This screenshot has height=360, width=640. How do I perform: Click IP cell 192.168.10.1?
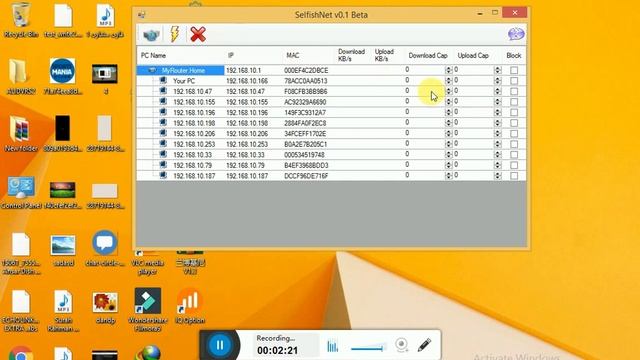(x=243, y=70)
